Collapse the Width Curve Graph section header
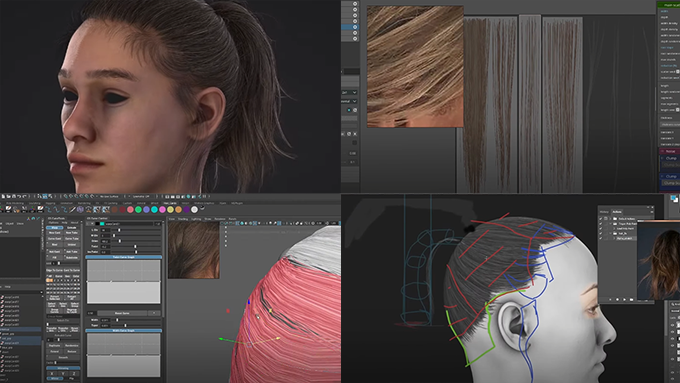This screenshot has width=680, height=383. pyautogui.click(x=124, y=331)
